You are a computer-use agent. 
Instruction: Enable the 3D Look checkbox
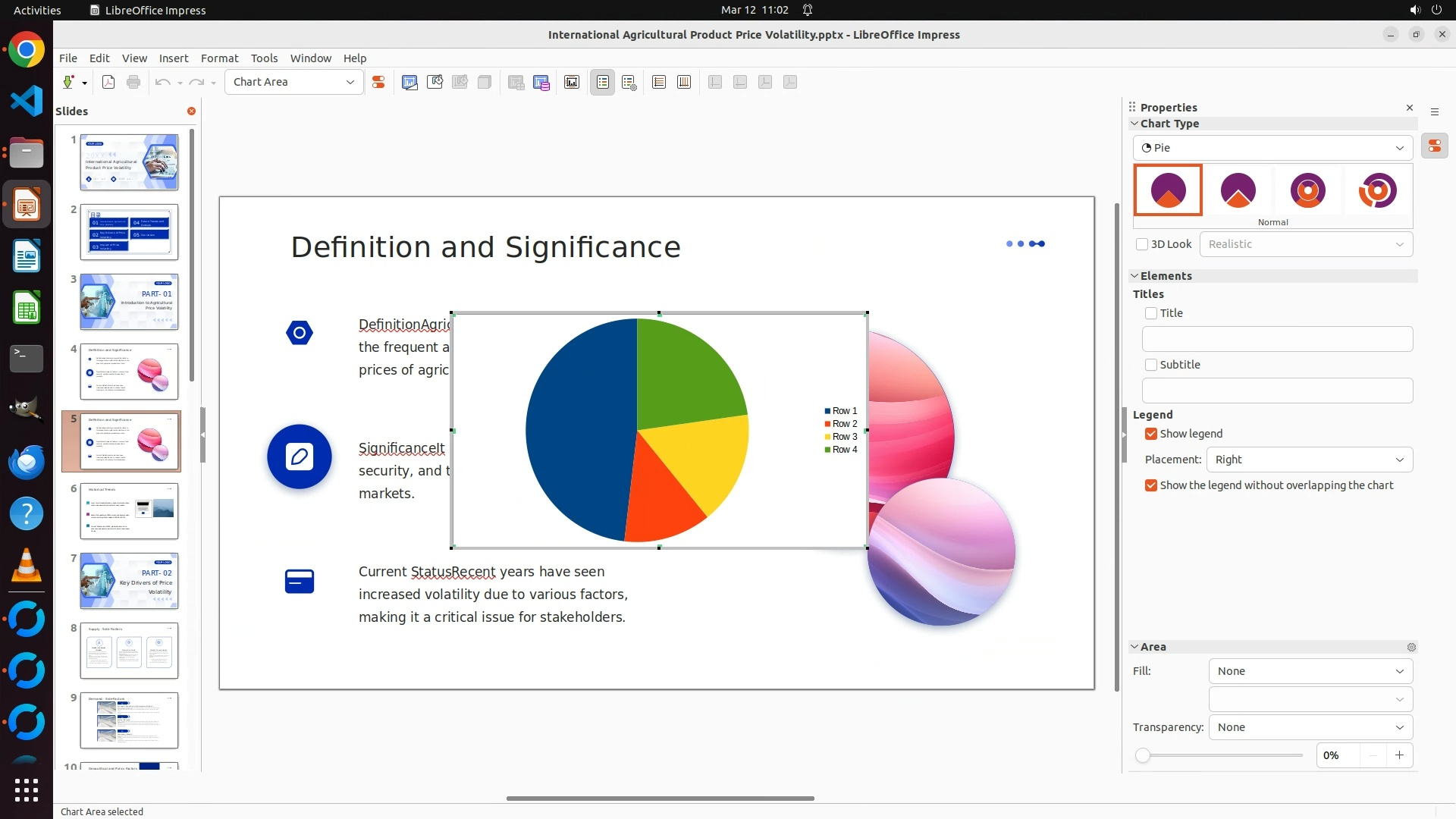1142,244
